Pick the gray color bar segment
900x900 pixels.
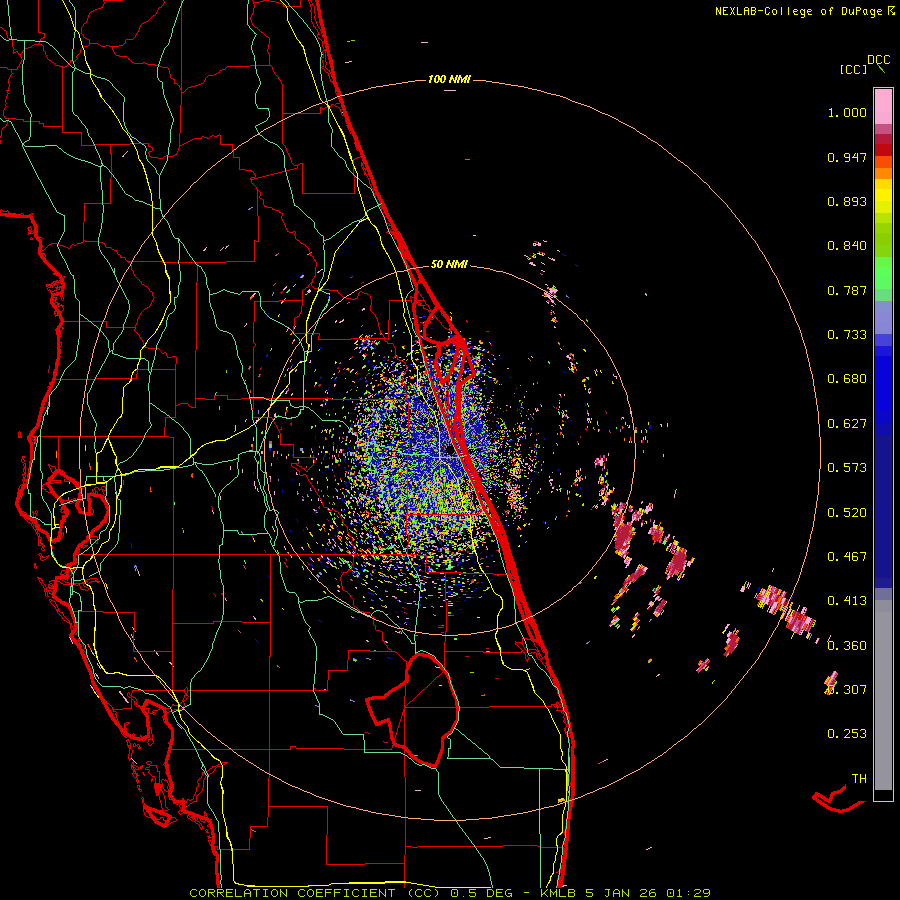pyautogui.click(x=883, y=695)
